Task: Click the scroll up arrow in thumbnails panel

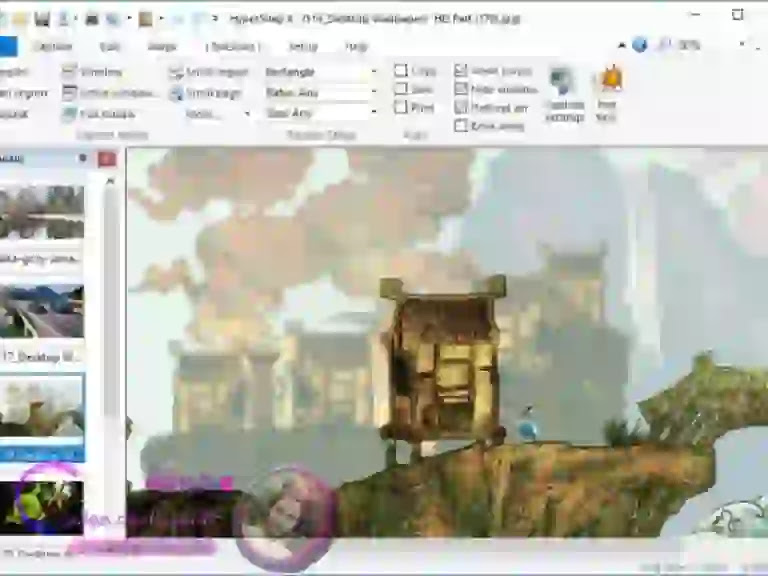Action: coord(110,181)
